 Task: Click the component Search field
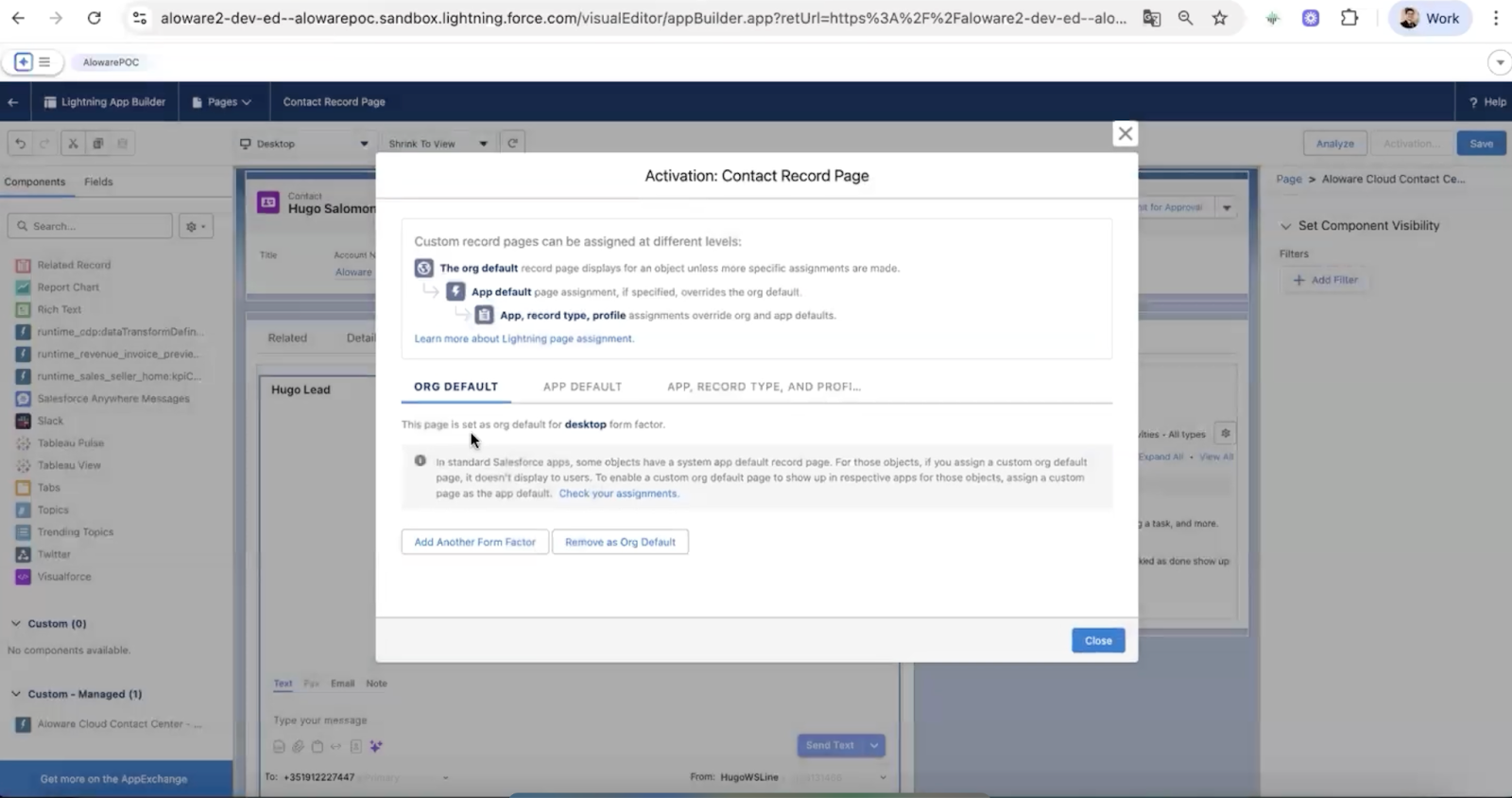91,226
